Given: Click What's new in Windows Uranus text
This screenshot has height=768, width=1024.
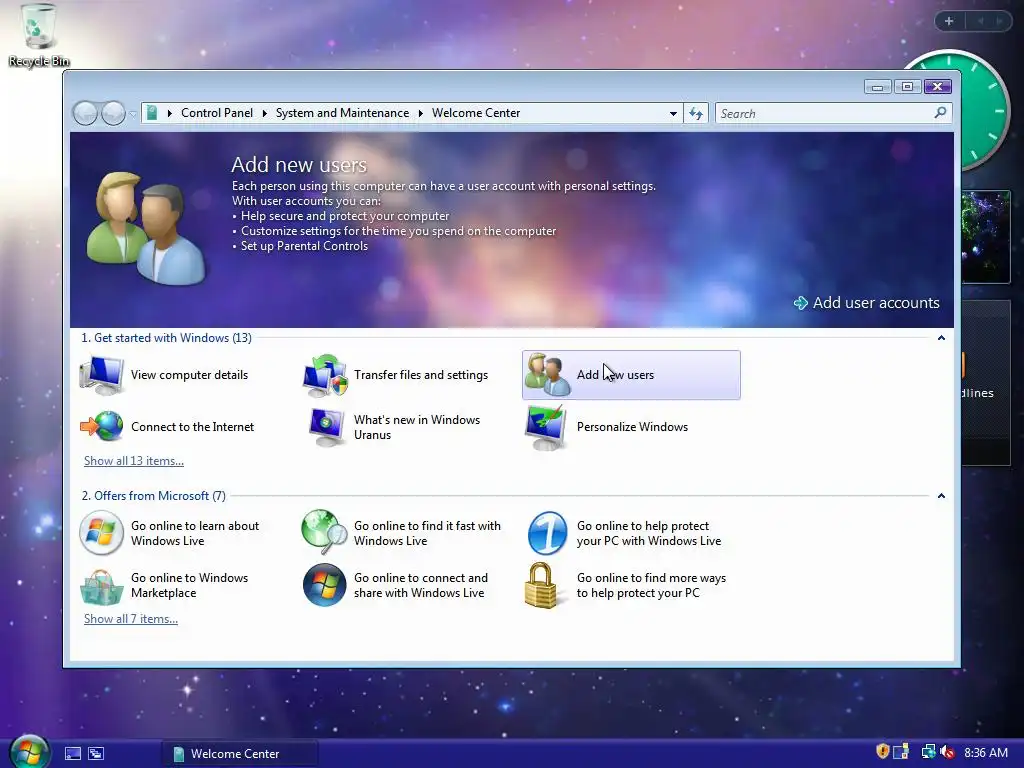Looking at the screenshot, I should coord(417,427).
